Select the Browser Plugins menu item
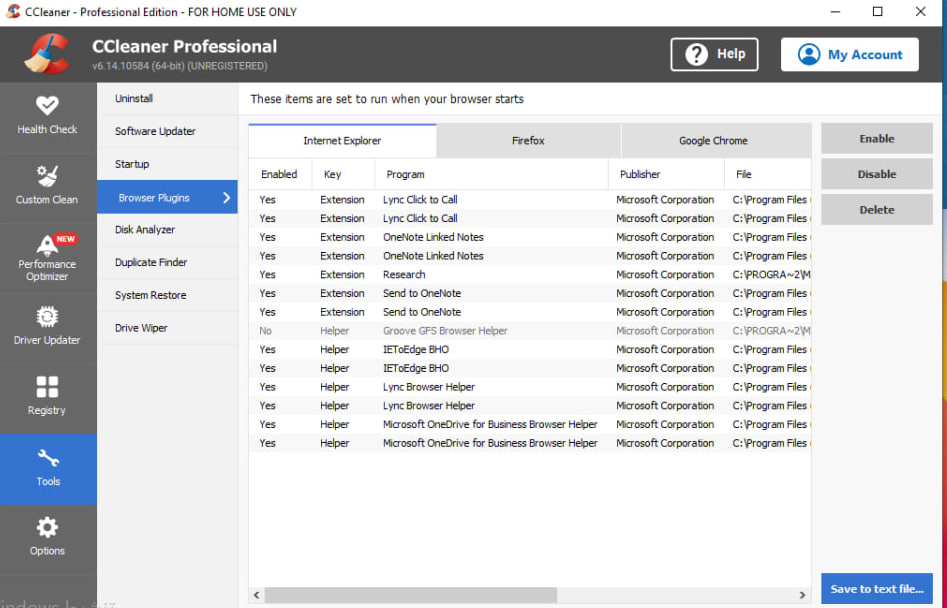Screen dimensions: 947x608 167,197
